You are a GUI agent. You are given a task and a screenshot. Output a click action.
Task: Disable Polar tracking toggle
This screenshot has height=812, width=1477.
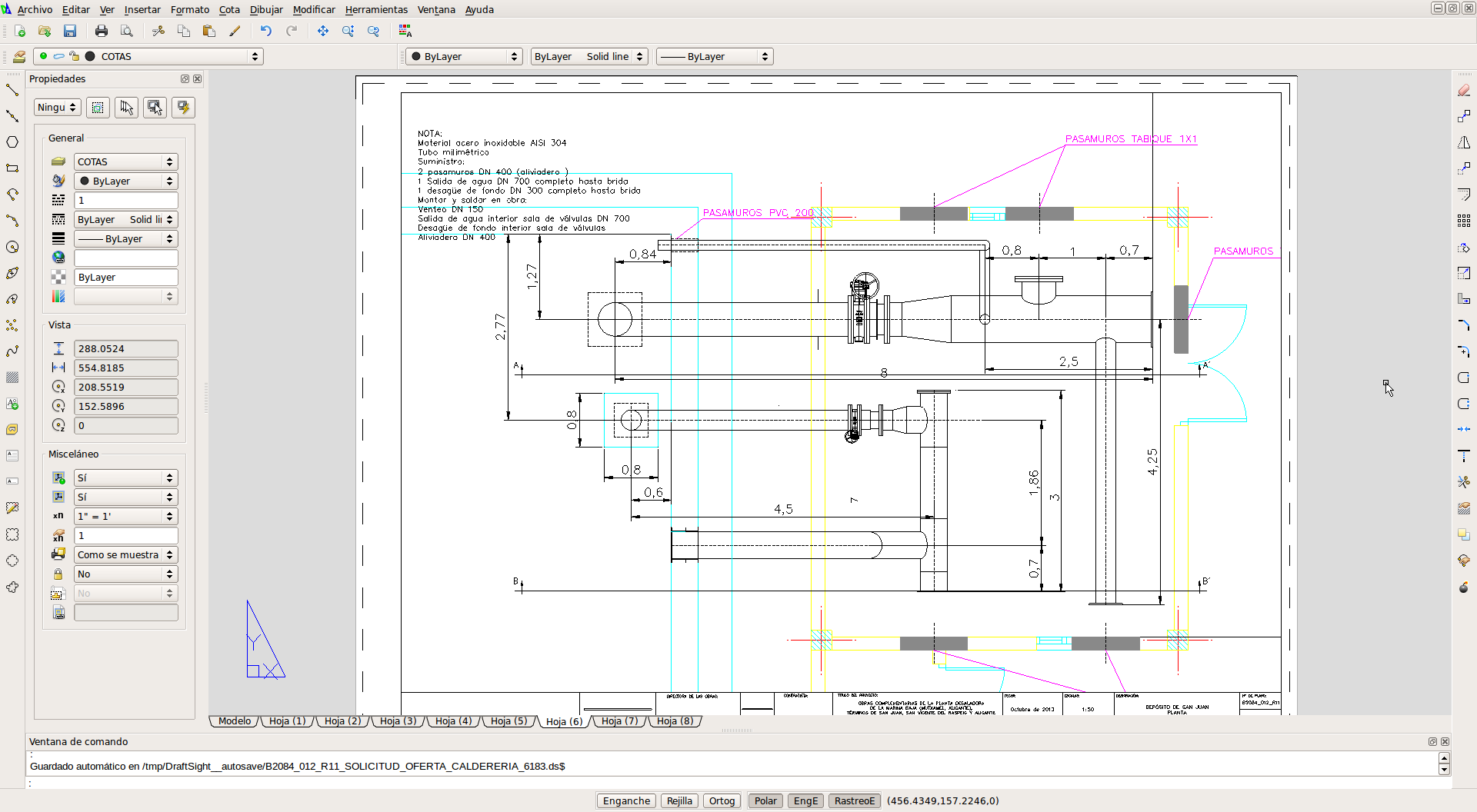tap(765, 800)
